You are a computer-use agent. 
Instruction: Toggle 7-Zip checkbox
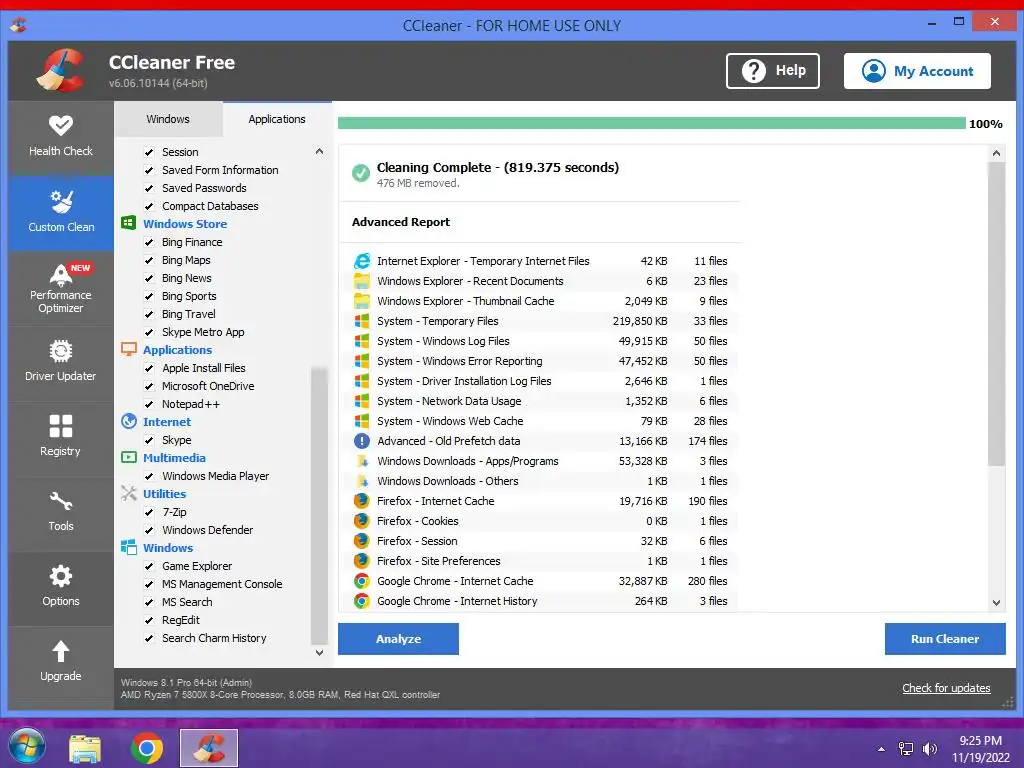coord(149,512)
